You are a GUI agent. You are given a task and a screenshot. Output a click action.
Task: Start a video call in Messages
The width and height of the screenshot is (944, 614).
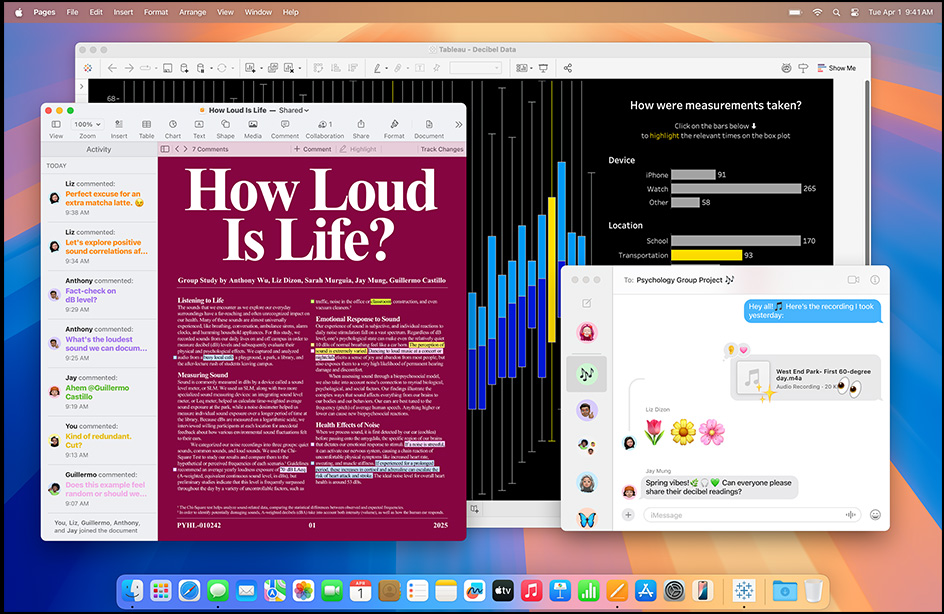coord(853,280)
